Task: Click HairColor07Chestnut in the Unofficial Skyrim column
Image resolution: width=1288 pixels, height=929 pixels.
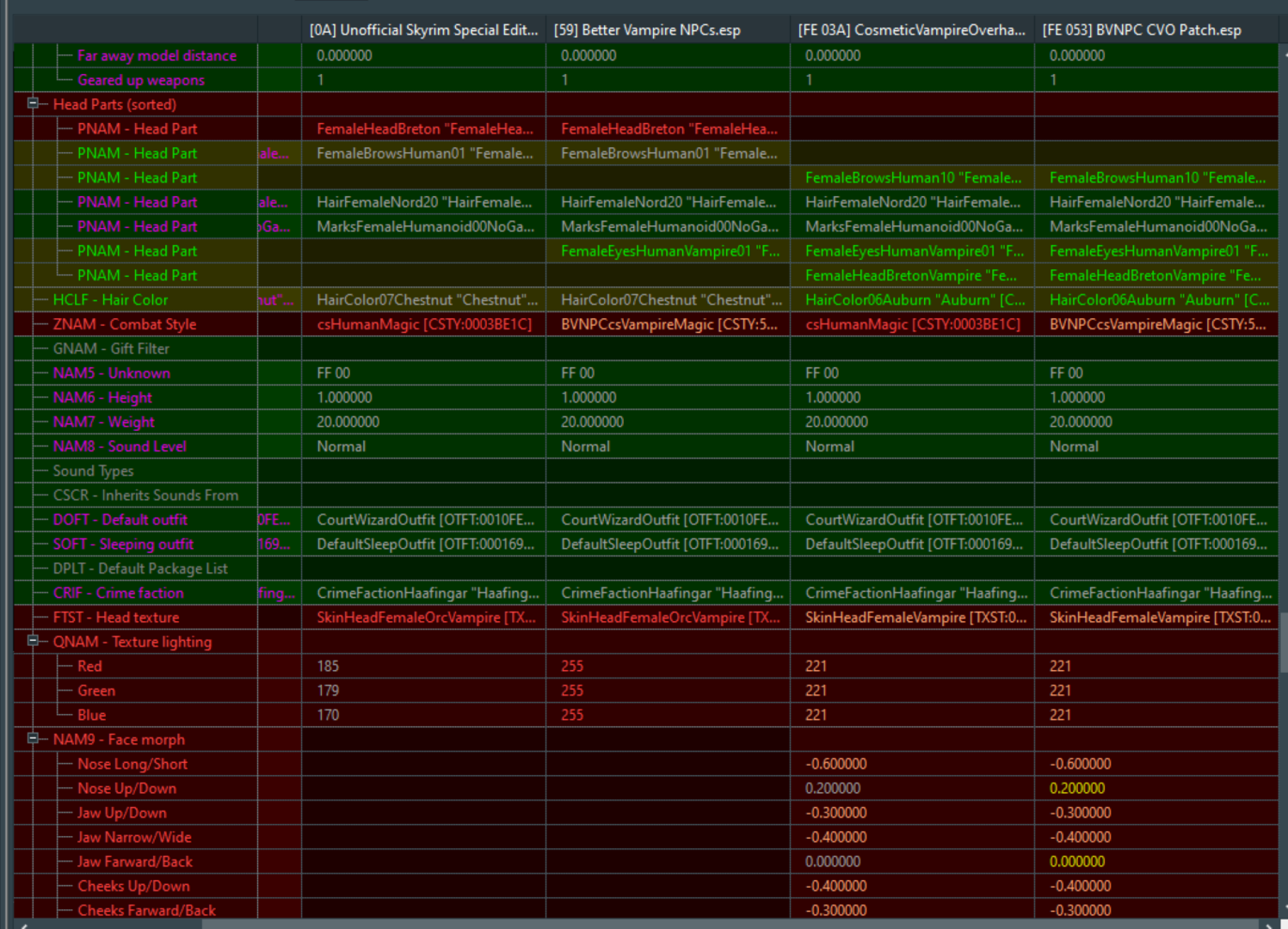Action: pyautogui.click(x=427, y=299)
